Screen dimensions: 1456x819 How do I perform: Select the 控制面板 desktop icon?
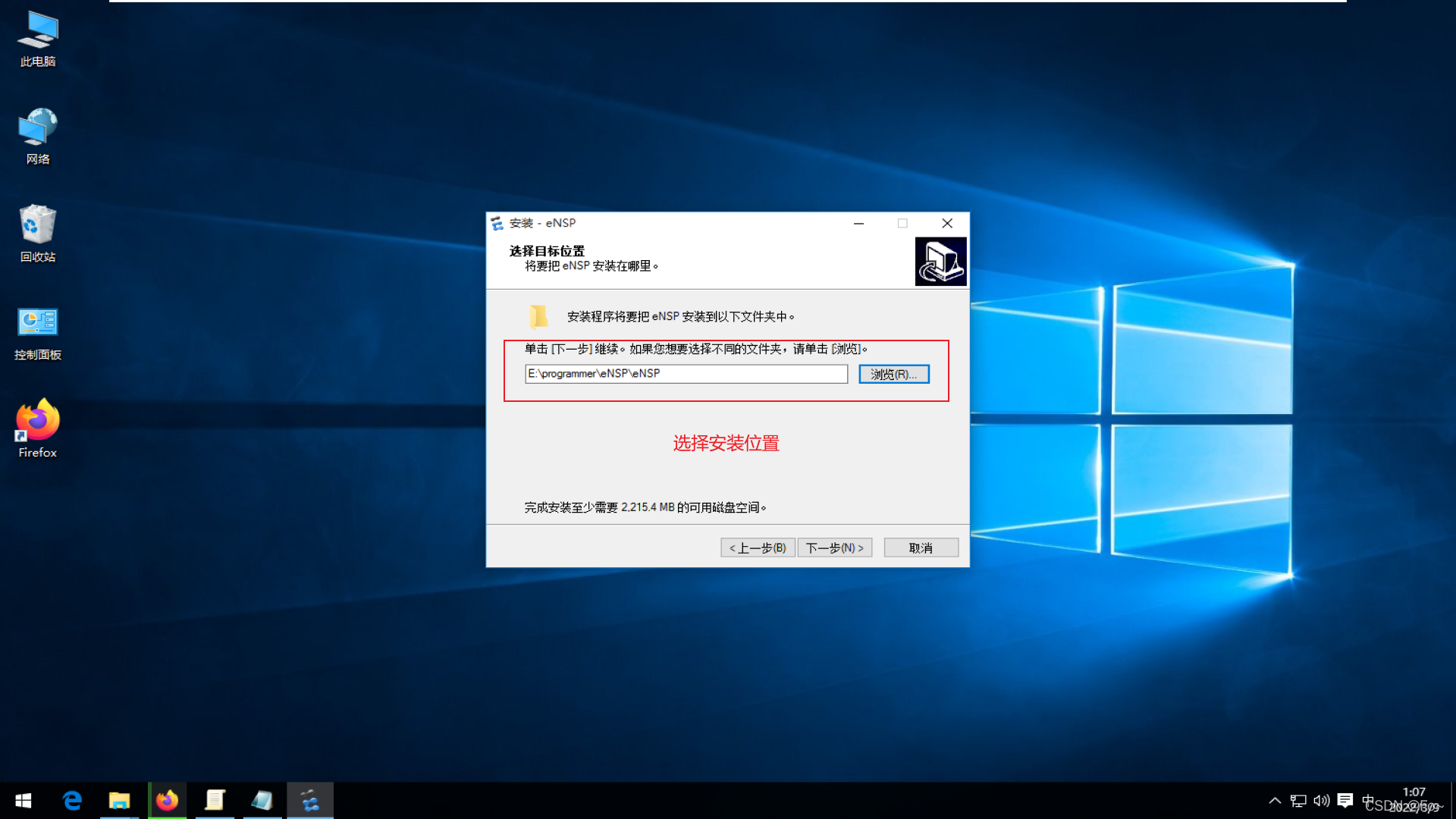[x=38, y=334]
